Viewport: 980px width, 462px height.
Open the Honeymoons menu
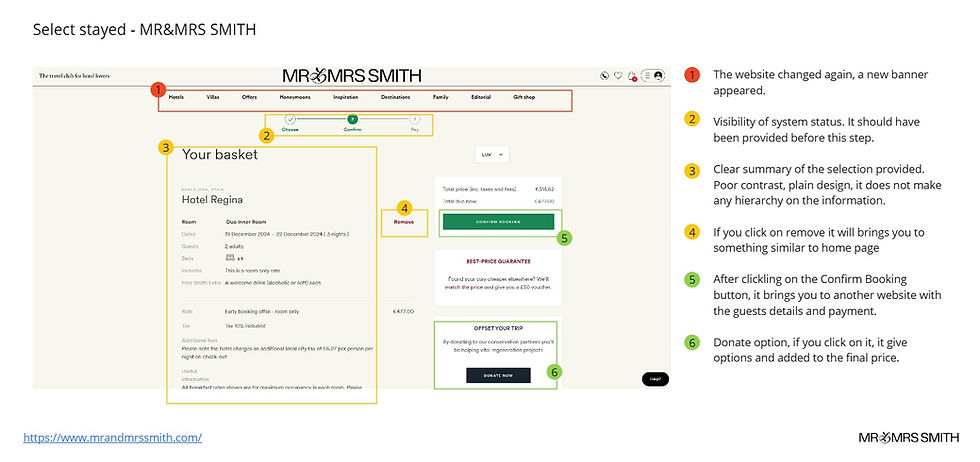(295, 98)
